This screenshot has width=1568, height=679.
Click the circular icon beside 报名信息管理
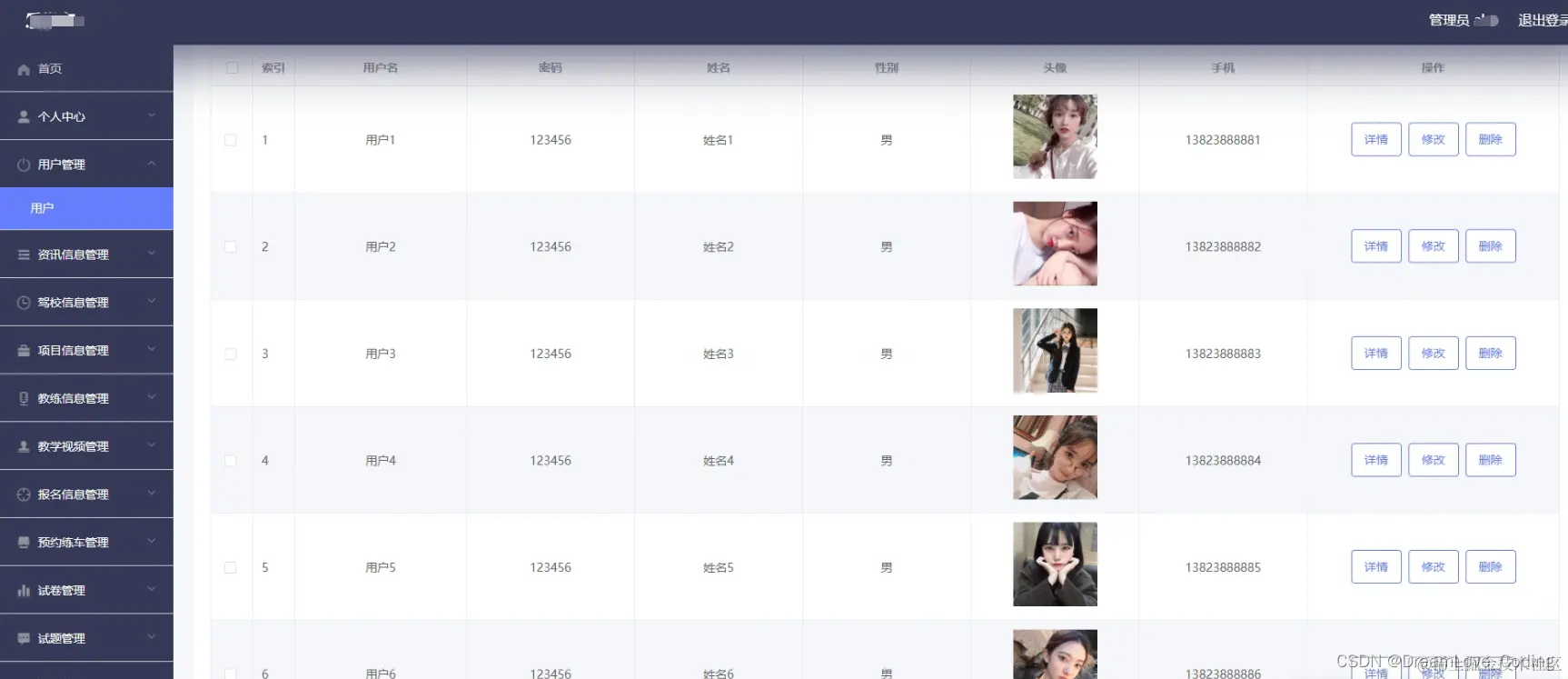(24, 494)
